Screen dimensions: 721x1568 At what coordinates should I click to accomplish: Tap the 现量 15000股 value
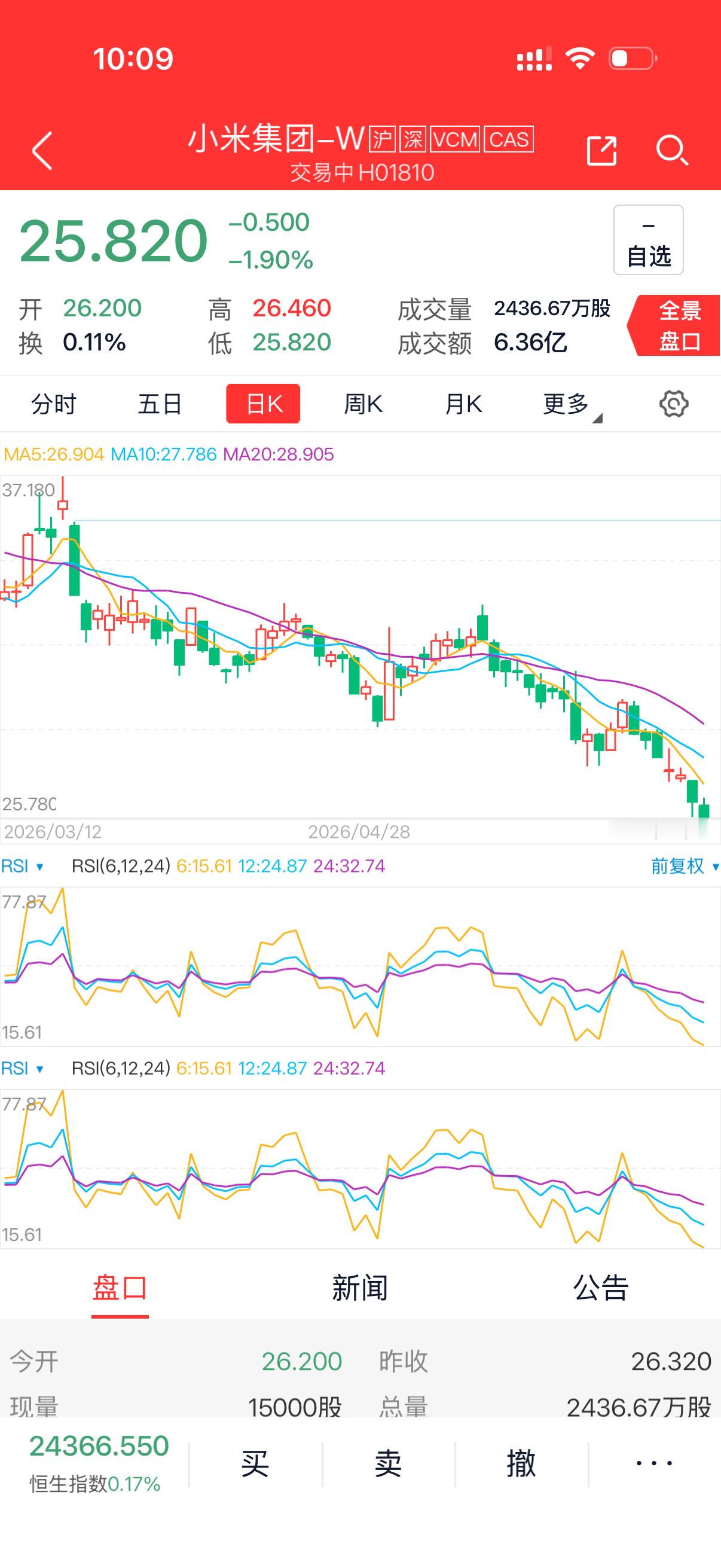tap(295, 1407)
